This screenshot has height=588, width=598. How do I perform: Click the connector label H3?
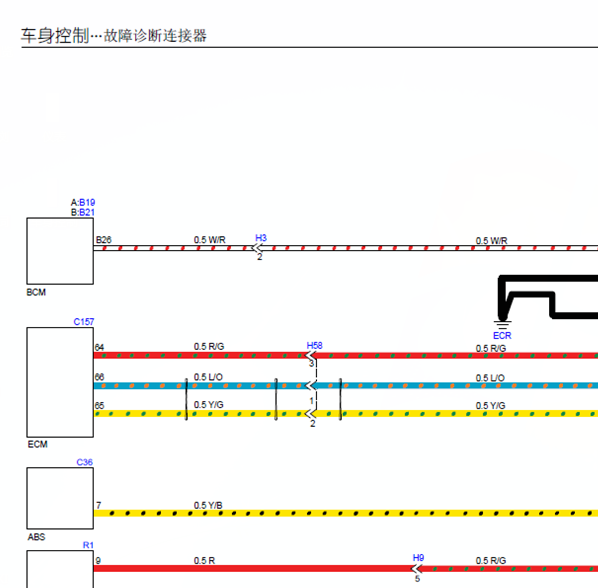261,238
